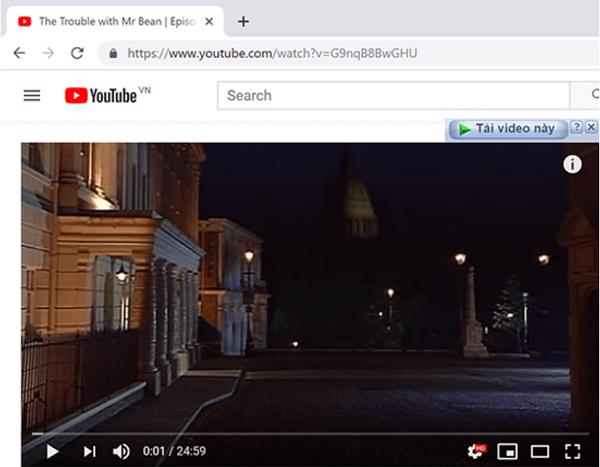Screen dimensions: 600x467
Task: Seek on the video progress bar
Action: 300,433
